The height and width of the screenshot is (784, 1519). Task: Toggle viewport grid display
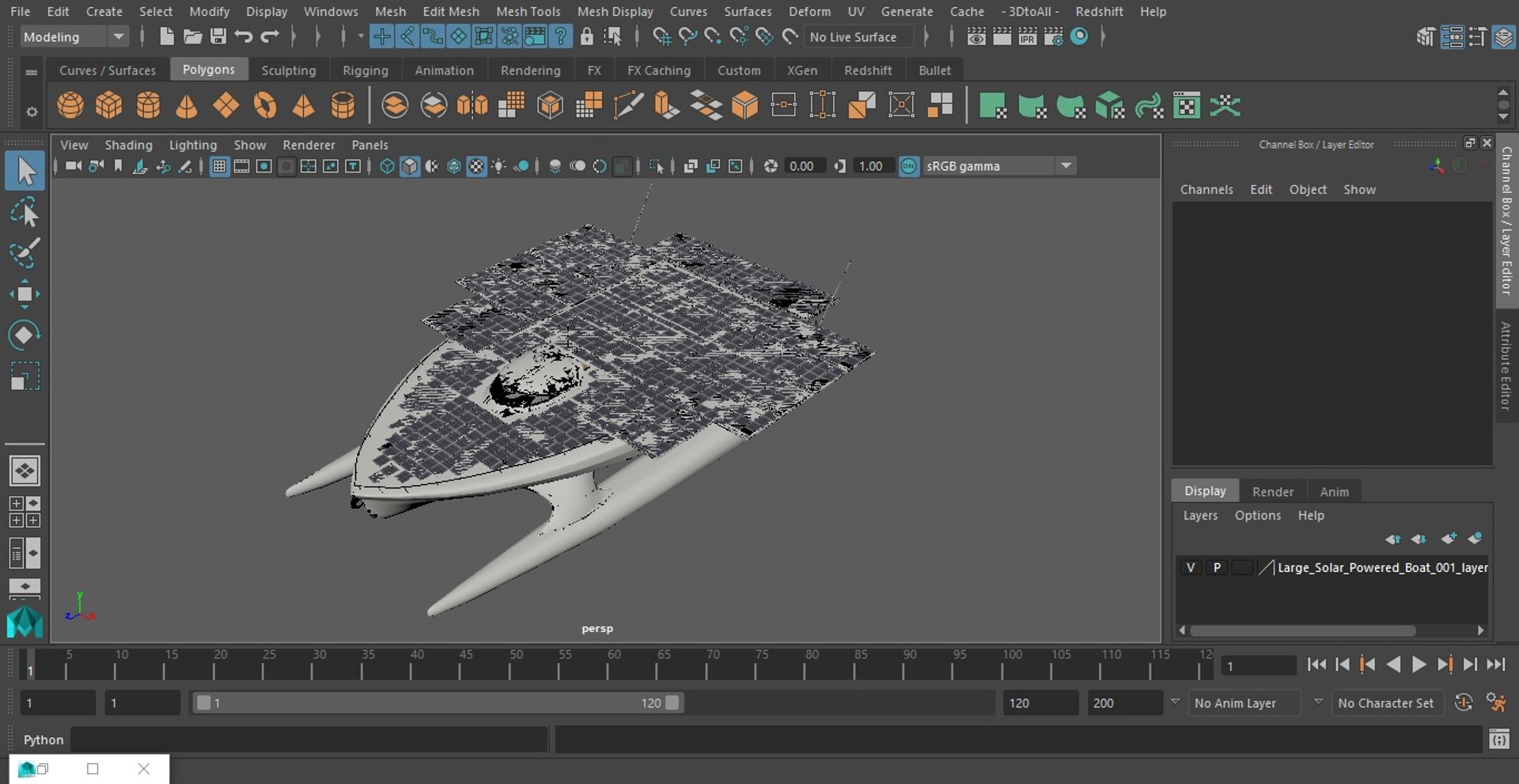point(219,166)
